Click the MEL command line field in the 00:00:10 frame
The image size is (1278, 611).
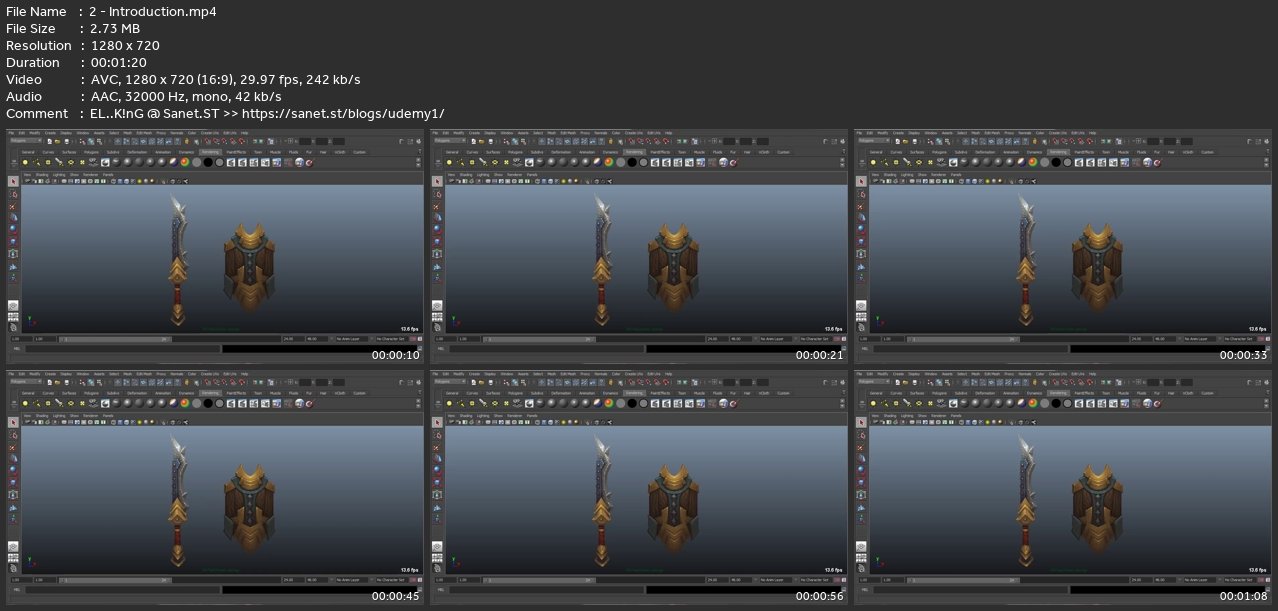(x=123, y=349)
